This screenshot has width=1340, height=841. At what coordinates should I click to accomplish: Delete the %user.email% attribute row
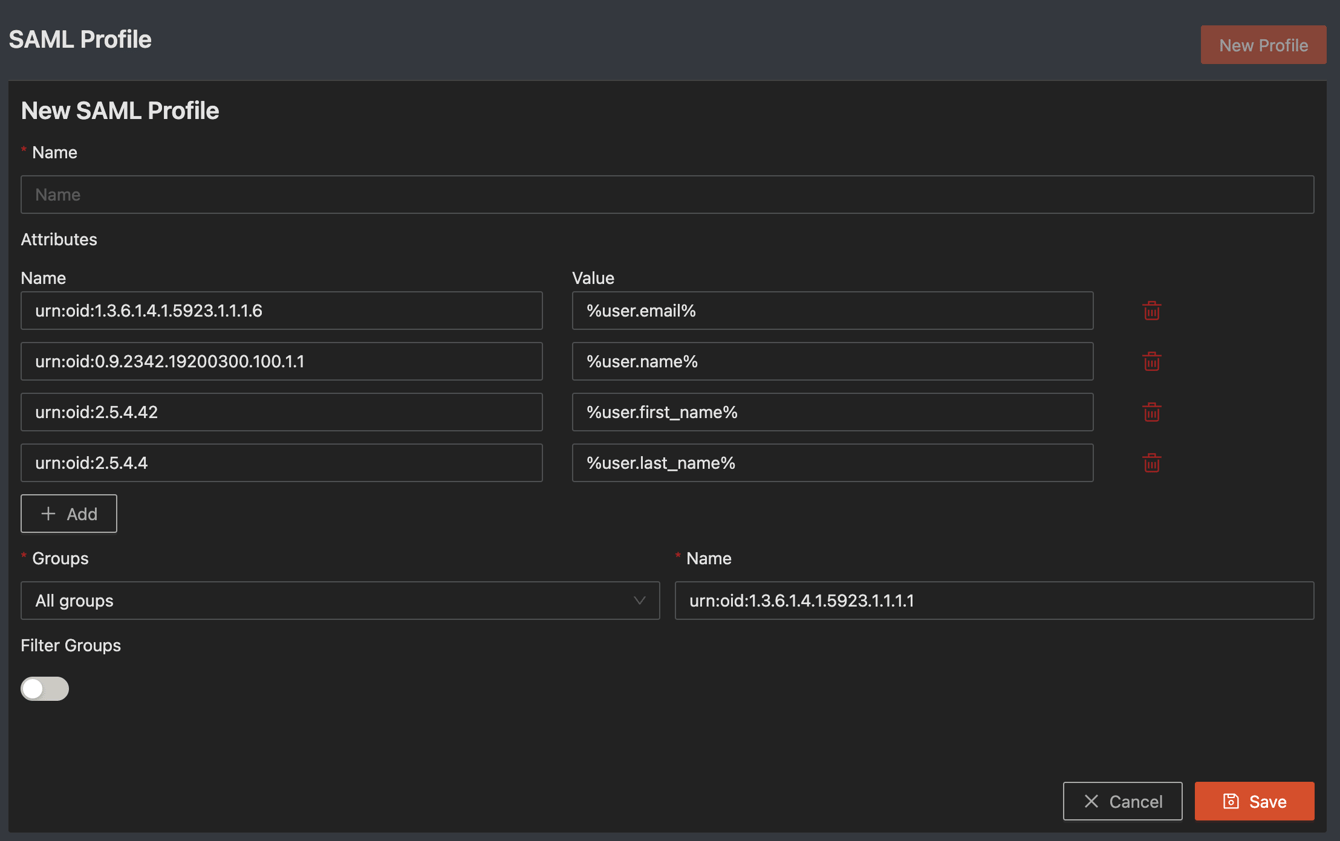(x=1151, y=311)
